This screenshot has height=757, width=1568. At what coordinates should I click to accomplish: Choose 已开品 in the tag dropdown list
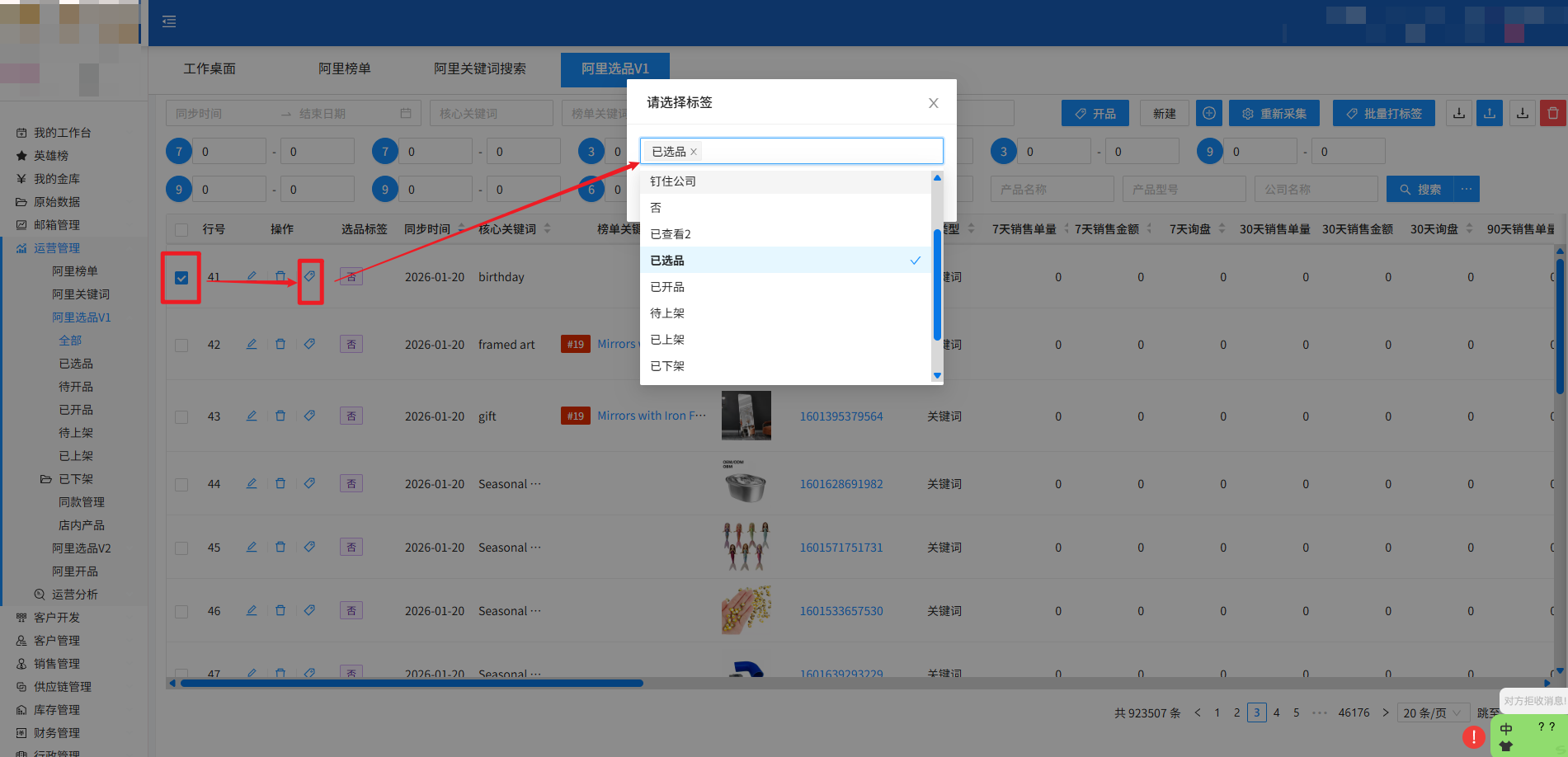pos(785,287)
